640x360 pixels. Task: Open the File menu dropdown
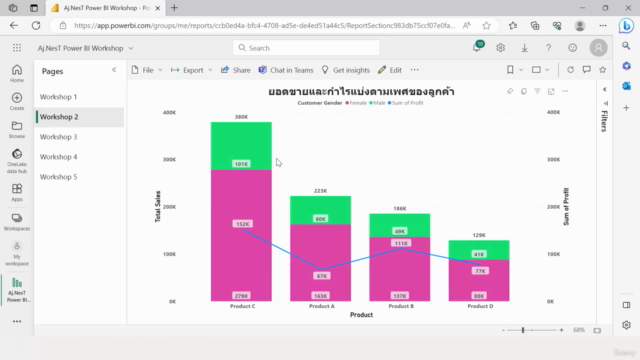(147, 70)
